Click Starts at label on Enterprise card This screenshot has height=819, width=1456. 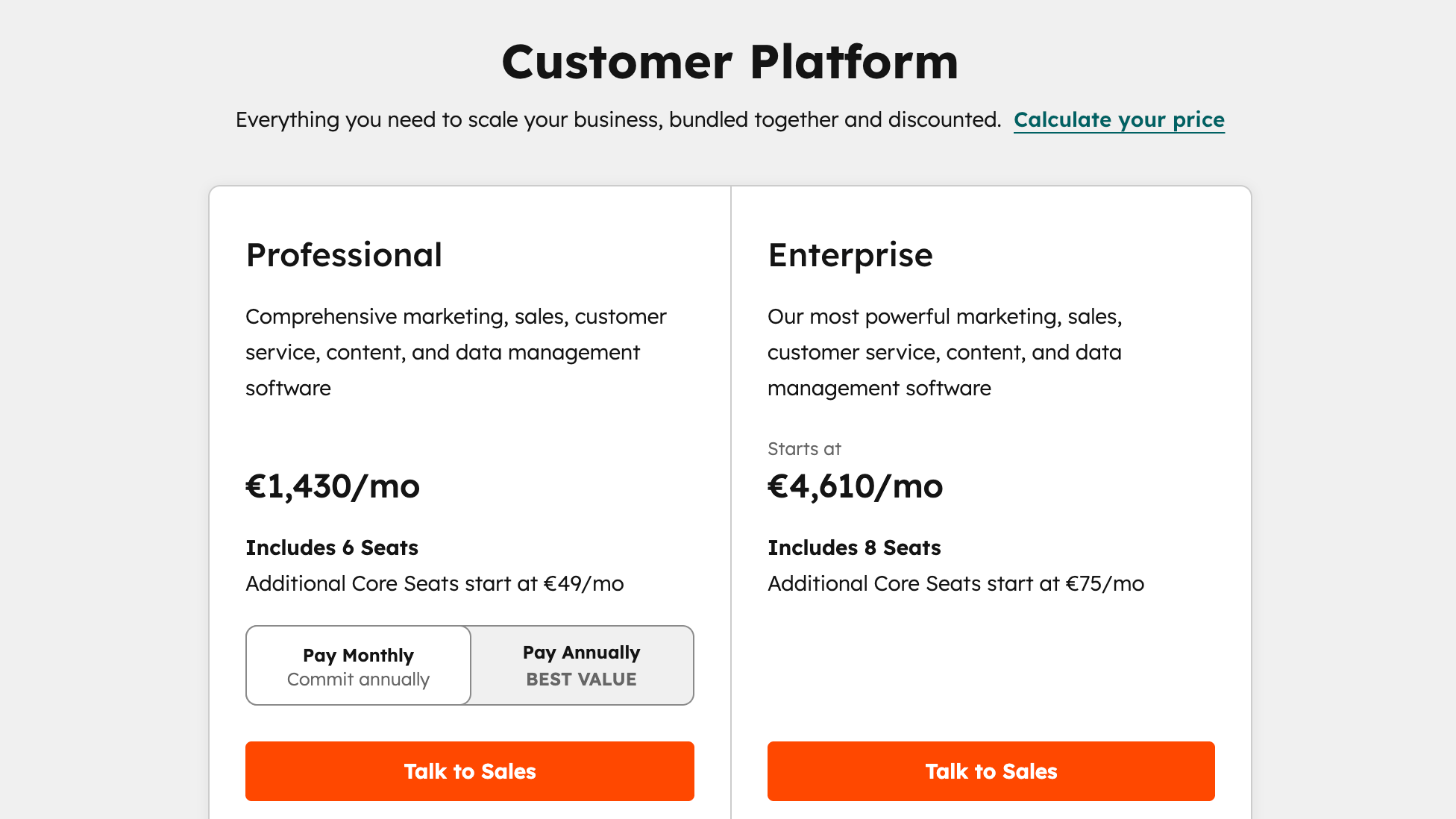click(x=803, y=448)
